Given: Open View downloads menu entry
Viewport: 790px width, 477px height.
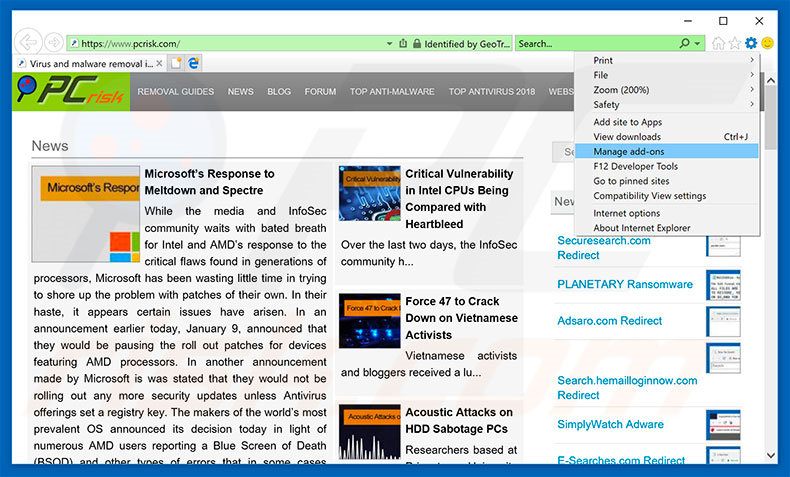Looking at the screenshot, I should click(x=627, y=136).
